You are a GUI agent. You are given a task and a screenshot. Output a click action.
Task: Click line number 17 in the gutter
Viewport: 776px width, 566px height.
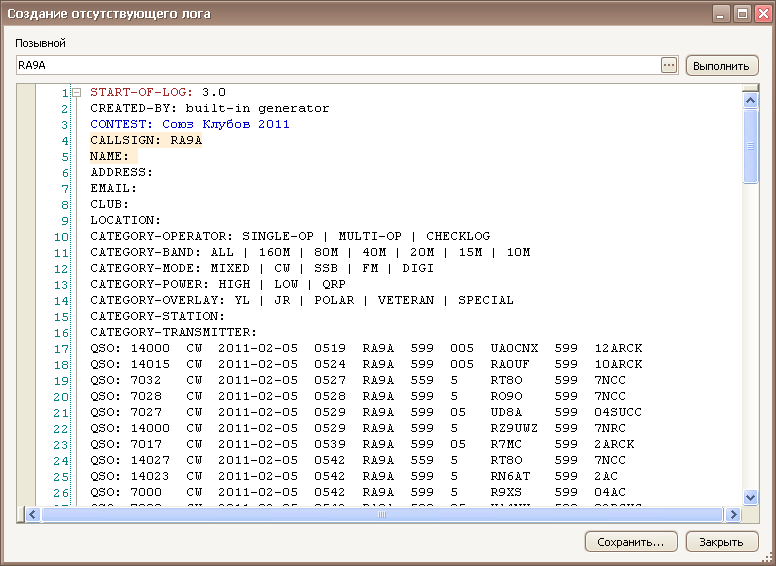tap(62, 348)
